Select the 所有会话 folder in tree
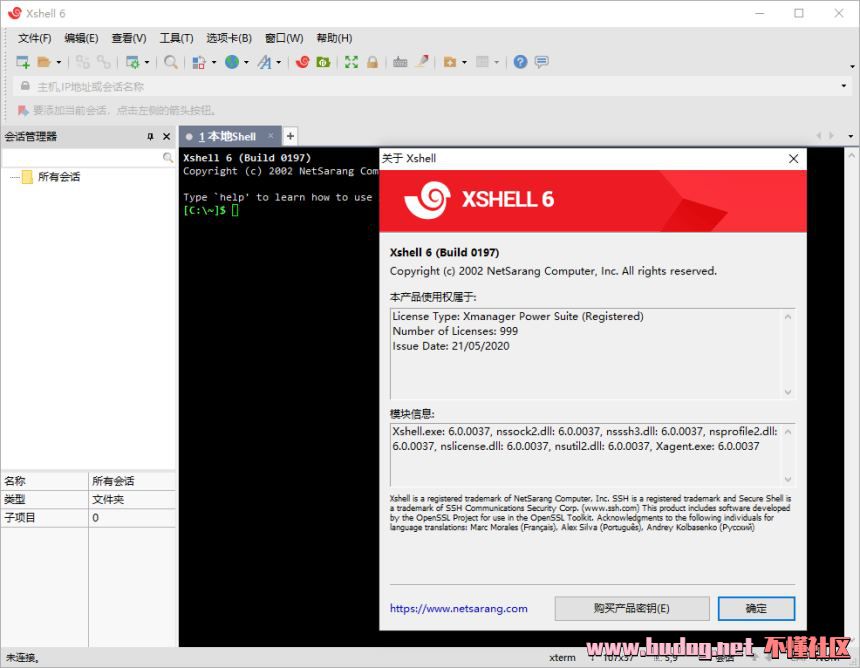The image size is (860, 668). tap(59, 177)
